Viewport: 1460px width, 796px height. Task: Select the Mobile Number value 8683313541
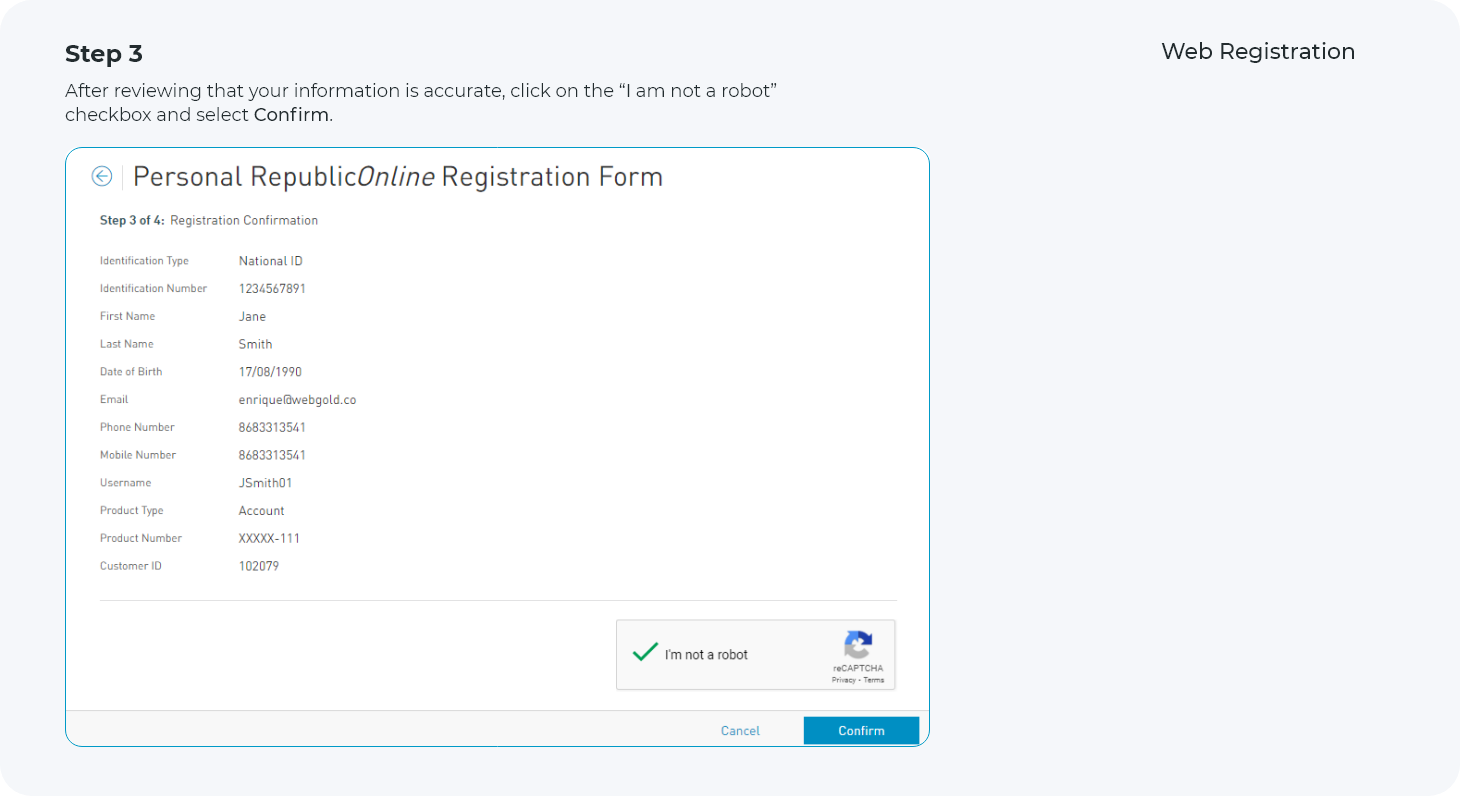[x=272, y=455]
